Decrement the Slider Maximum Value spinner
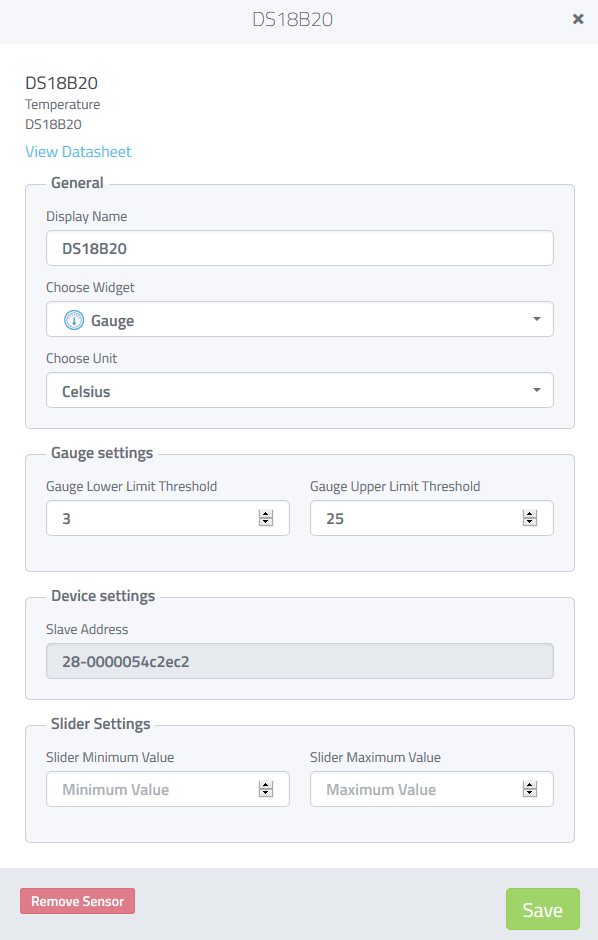The width and height of the screenshot is (598, 940). point(530,793)
